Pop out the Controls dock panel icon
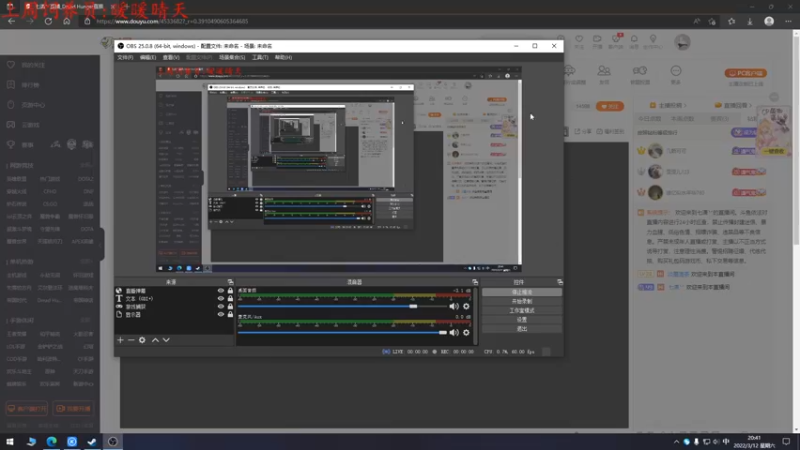800x450 pixels. [560, 282]
